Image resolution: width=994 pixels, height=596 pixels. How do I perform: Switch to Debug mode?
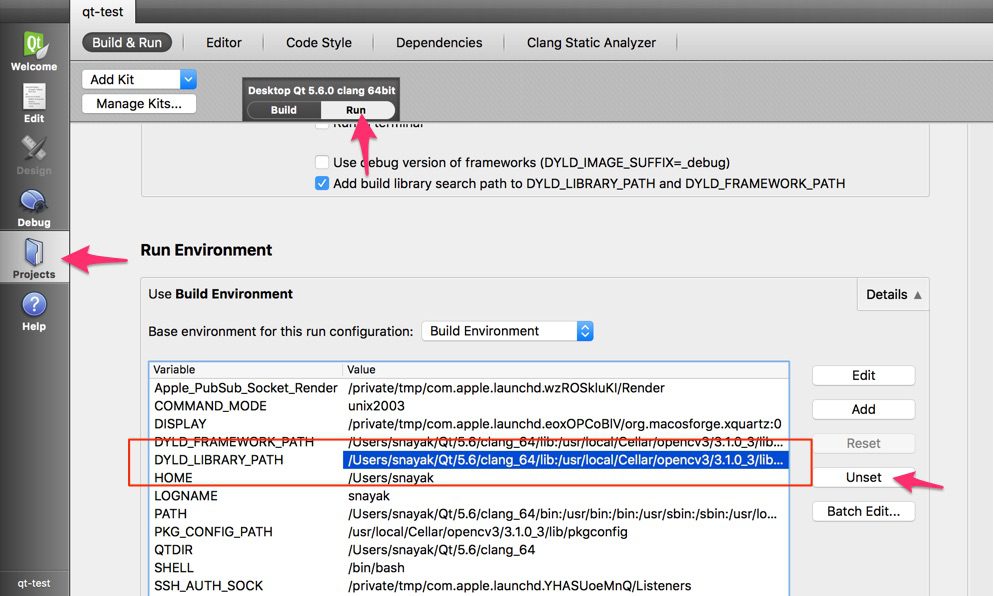[34, 207]
